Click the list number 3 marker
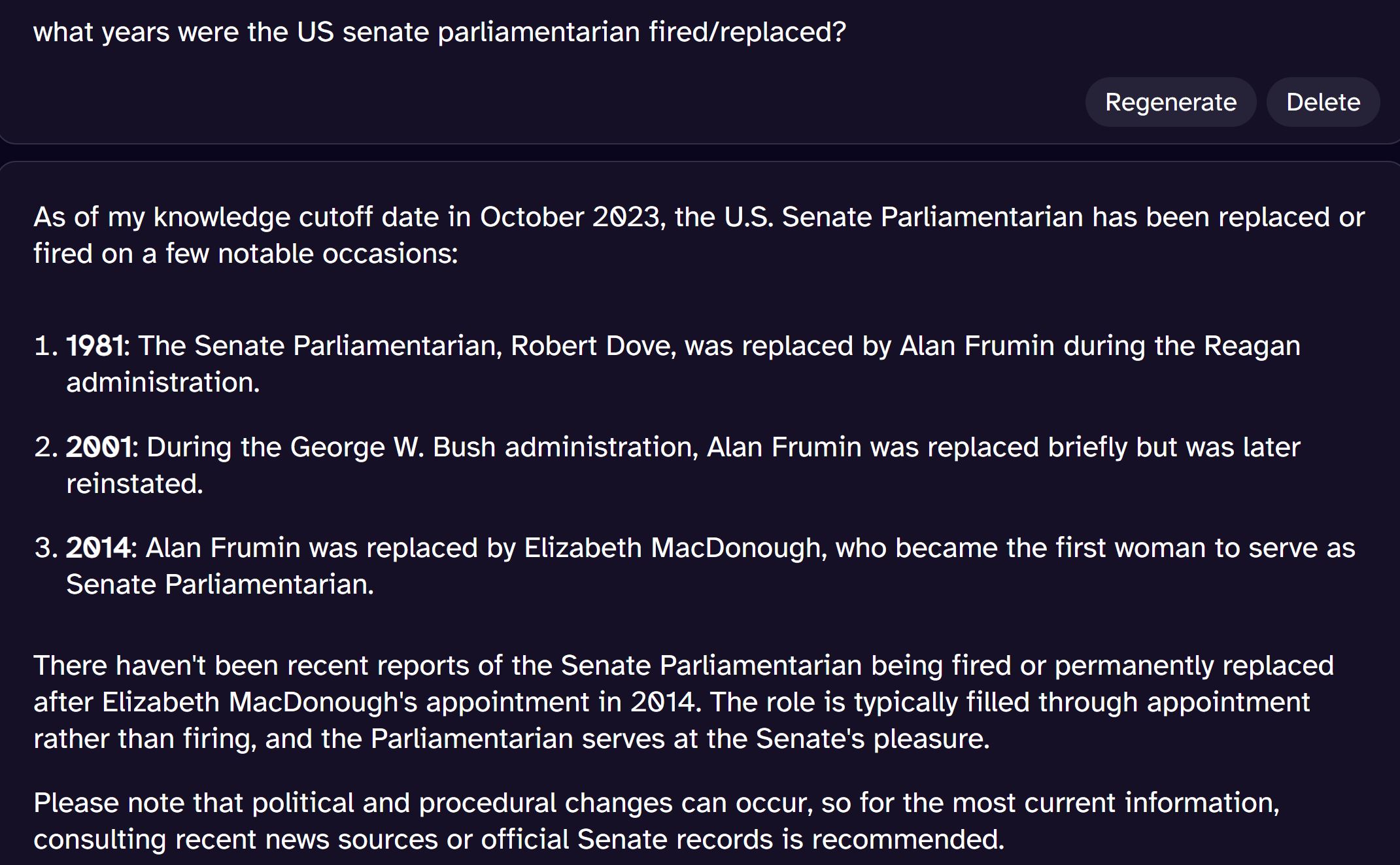This screenshot has height=865, width=1400. [46, 548]
